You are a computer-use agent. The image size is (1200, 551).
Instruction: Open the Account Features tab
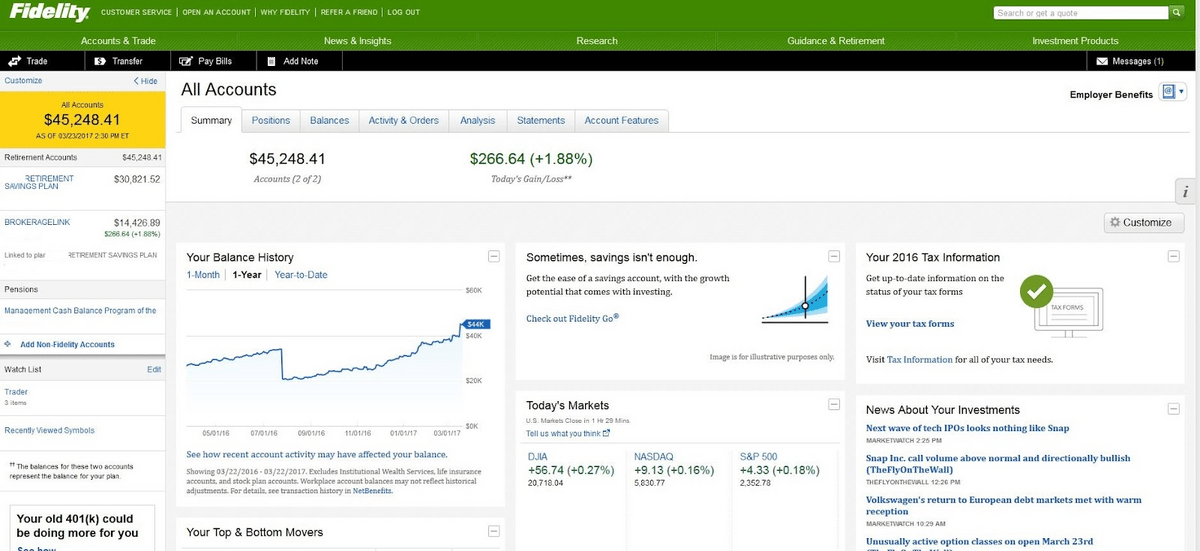tap(622, 120)
